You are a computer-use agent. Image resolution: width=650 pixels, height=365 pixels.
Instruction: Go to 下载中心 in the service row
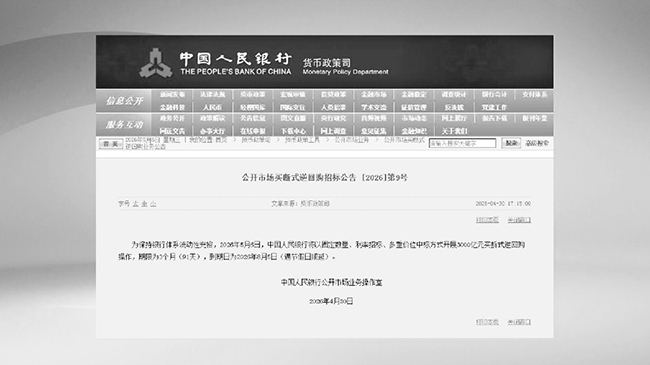(293, 131)
